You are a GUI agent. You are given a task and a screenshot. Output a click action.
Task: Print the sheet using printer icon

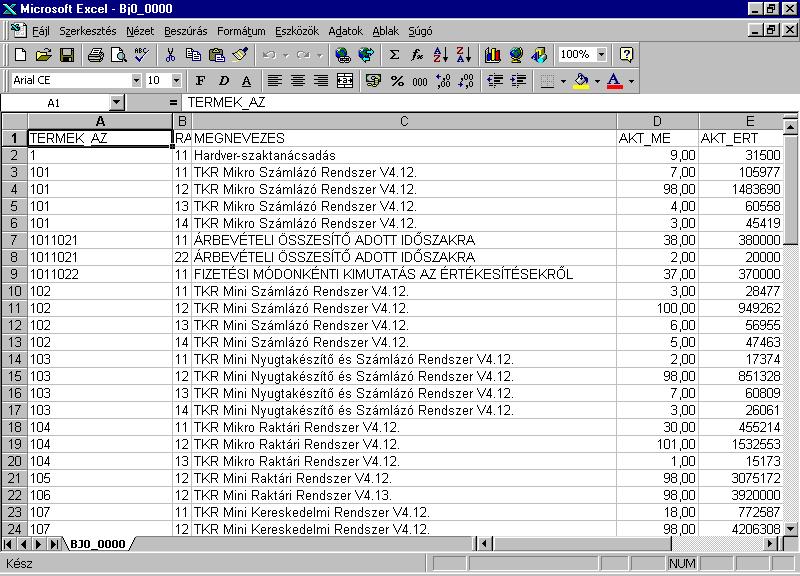(x=95, y=55)
